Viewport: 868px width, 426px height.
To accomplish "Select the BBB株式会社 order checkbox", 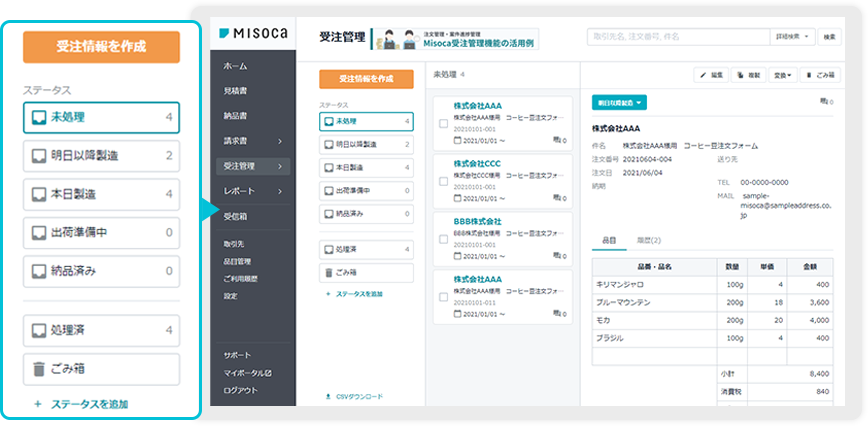I will point(443,239).
